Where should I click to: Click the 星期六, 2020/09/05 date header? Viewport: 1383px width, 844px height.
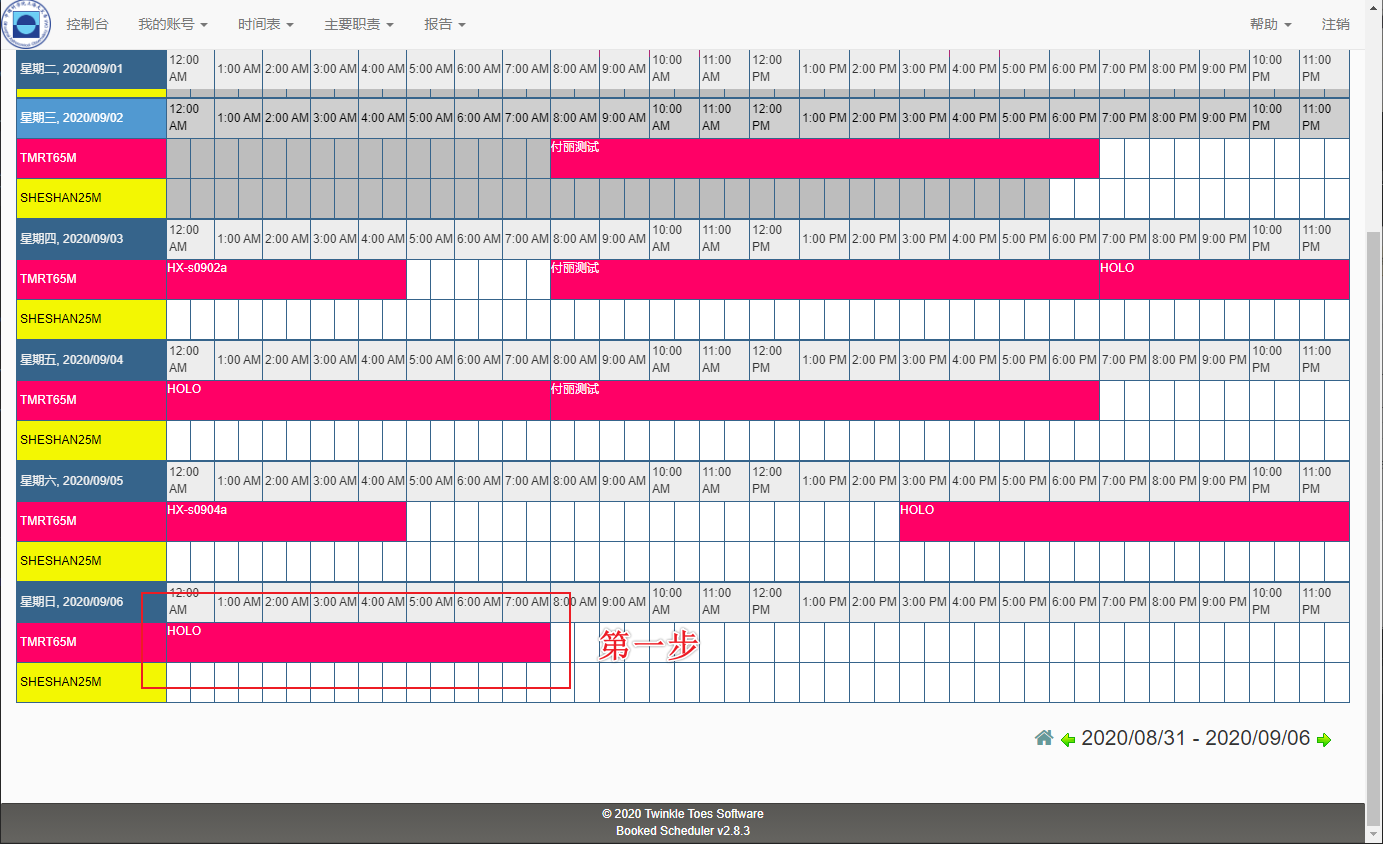[x=91, y=481]
